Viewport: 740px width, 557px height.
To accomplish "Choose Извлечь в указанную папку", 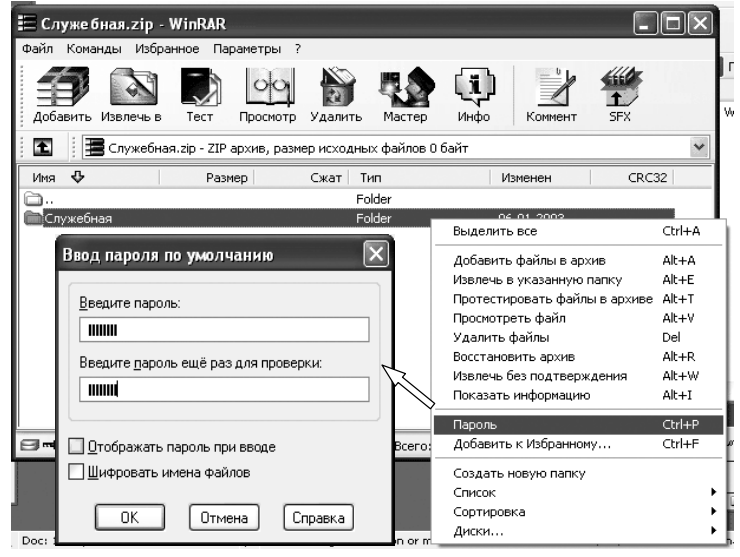I will [x=579, y=279].
